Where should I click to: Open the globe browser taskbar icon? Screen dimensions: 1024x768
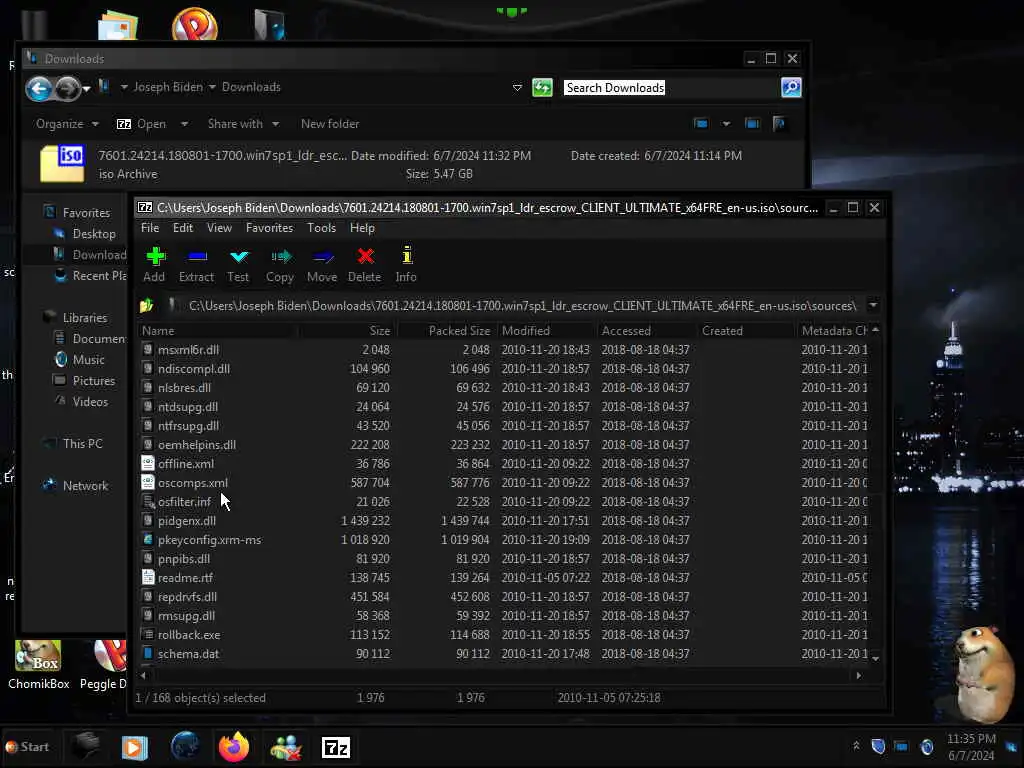coord(185,746)
